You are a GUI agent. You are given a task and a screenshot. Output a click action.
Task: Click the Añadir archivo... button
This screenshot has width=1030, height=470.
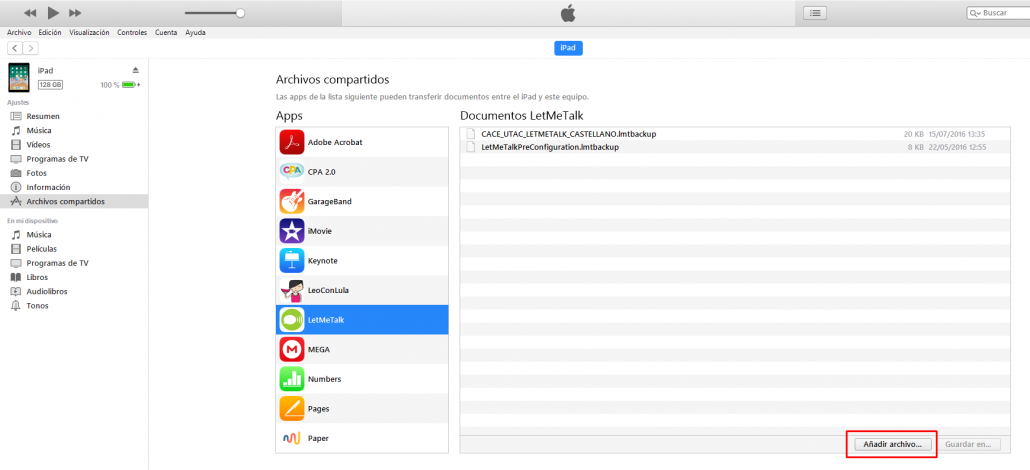tap(893, 444)
